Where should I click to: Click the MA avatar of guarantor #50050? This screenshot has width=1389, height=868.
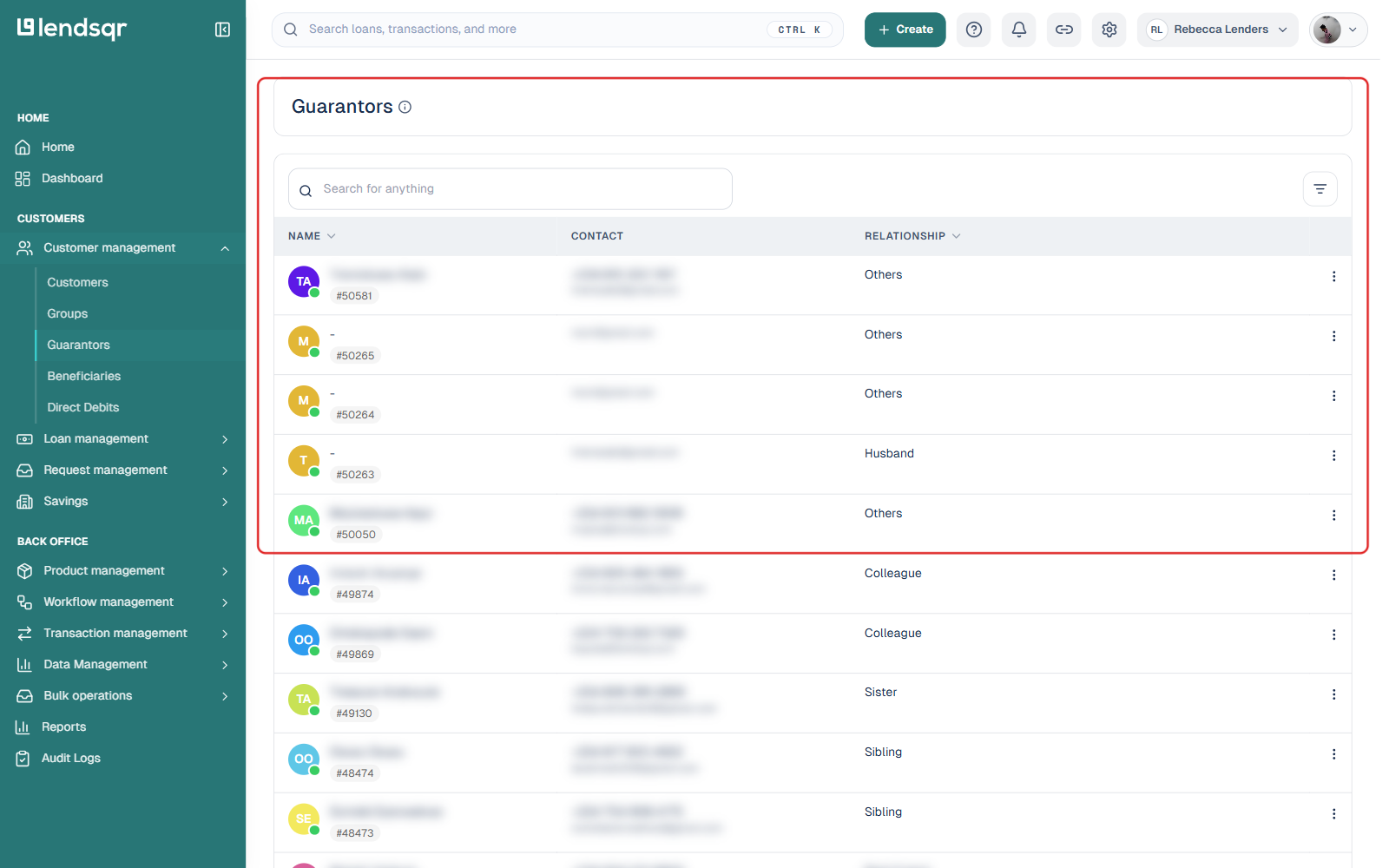(x=304, y=521)
